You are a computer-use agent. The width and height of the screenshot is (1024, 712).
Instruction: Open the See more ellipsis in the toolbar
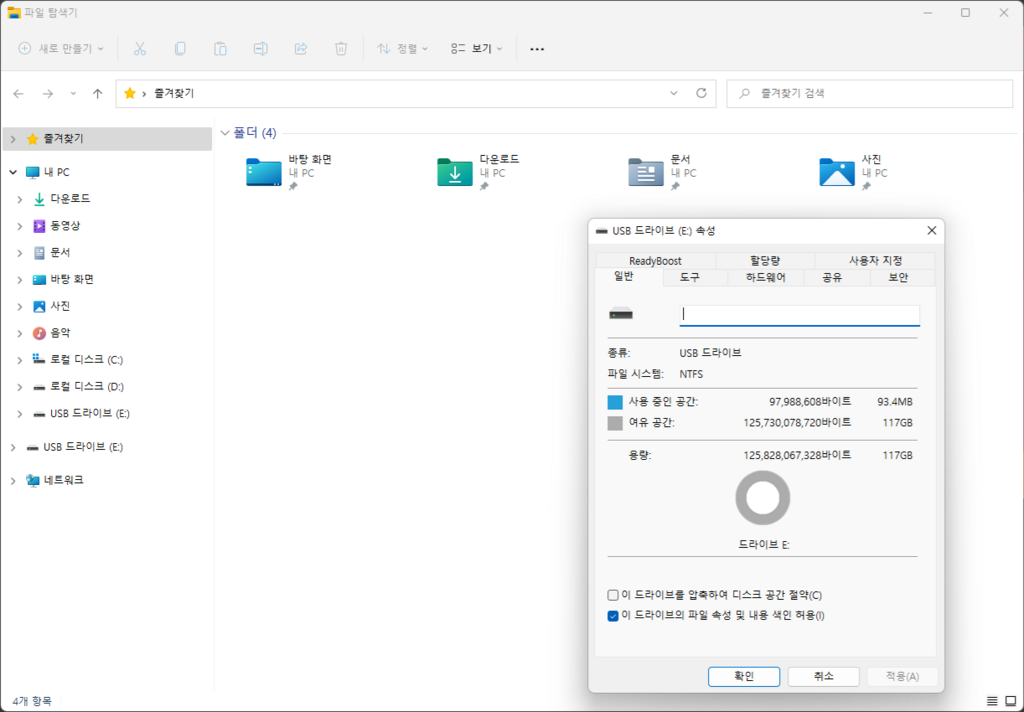(536, 48)
